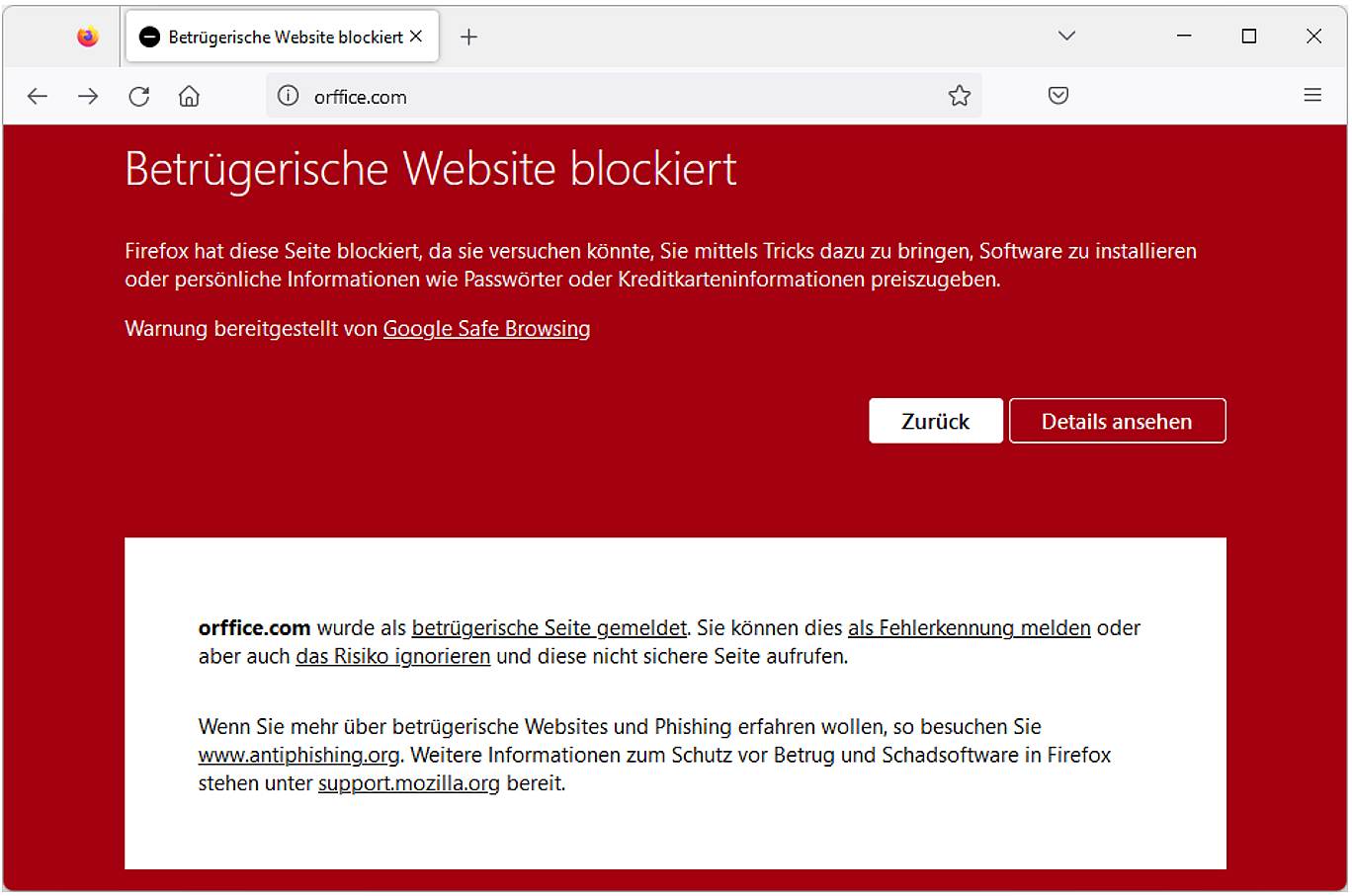Save page to Pocket
Image resolution: width=1352 pixels, height=896 pixels.
1058,96
